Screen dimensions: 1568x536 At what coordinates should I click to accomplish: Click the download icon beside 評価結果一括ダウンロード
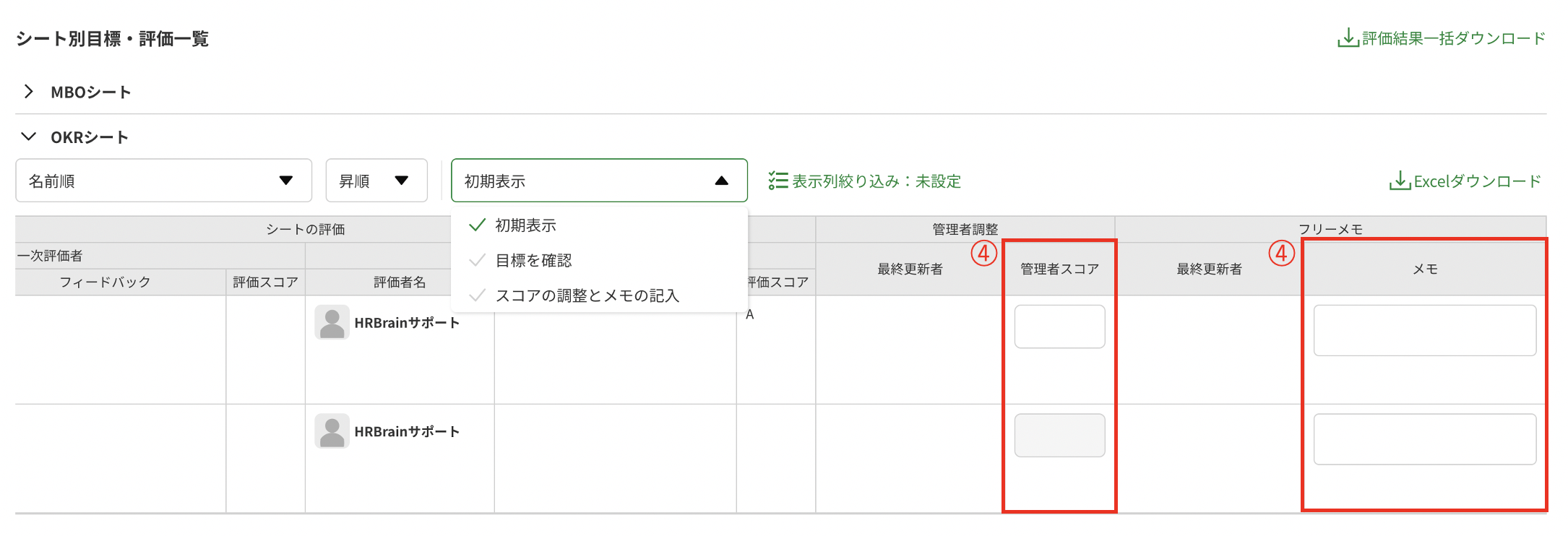1348,38
